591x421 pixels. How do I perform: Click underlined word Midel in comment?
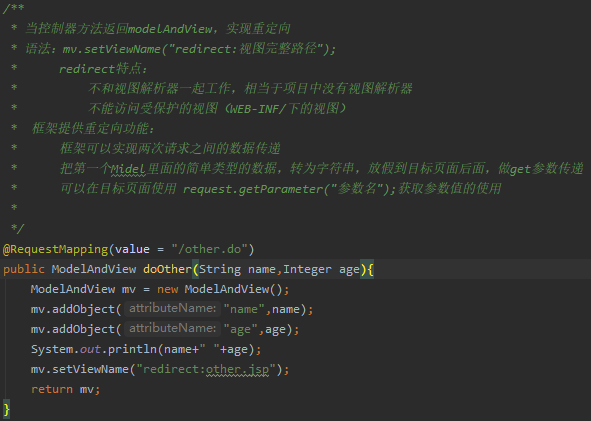coord(128,169)
